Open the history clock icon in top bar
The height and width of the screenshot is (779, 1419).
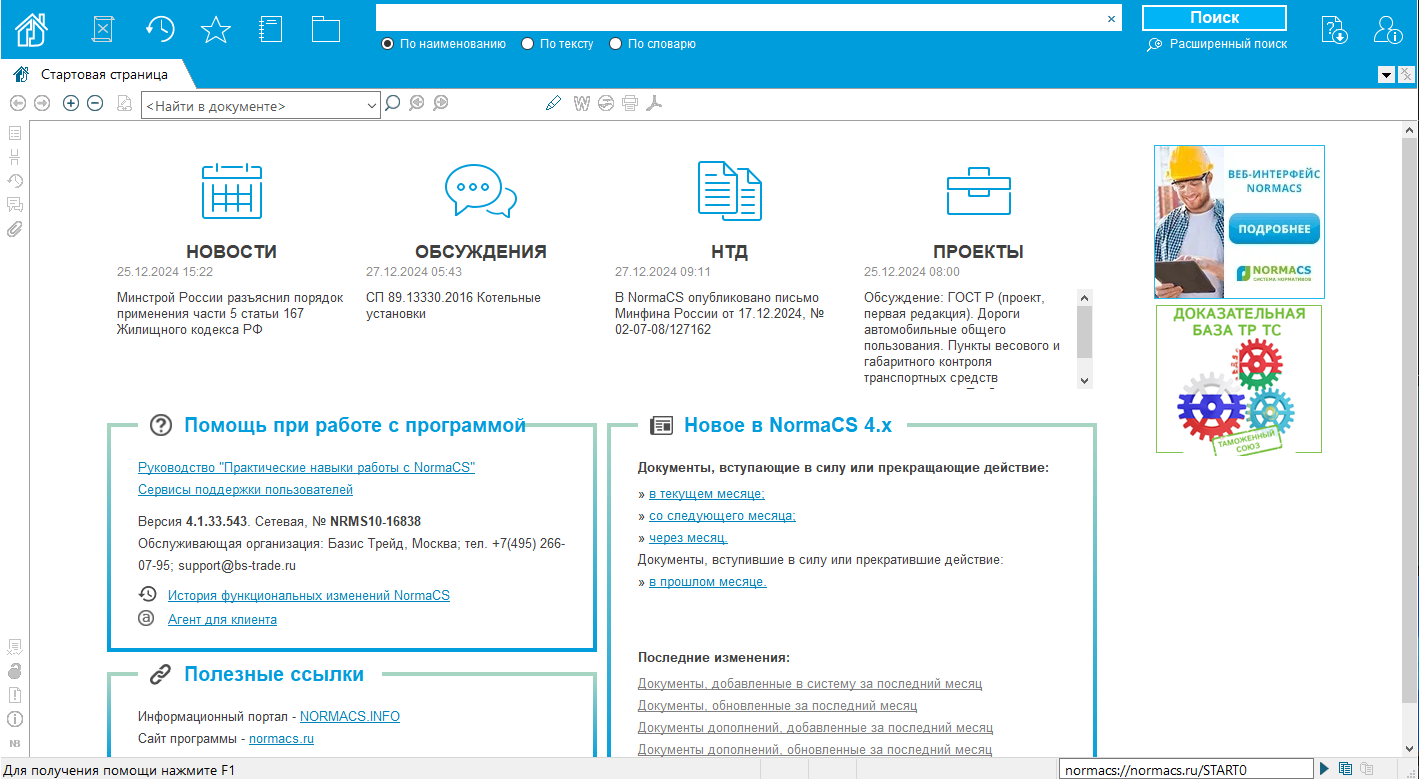pyautogui.click(x=160, y=29)
